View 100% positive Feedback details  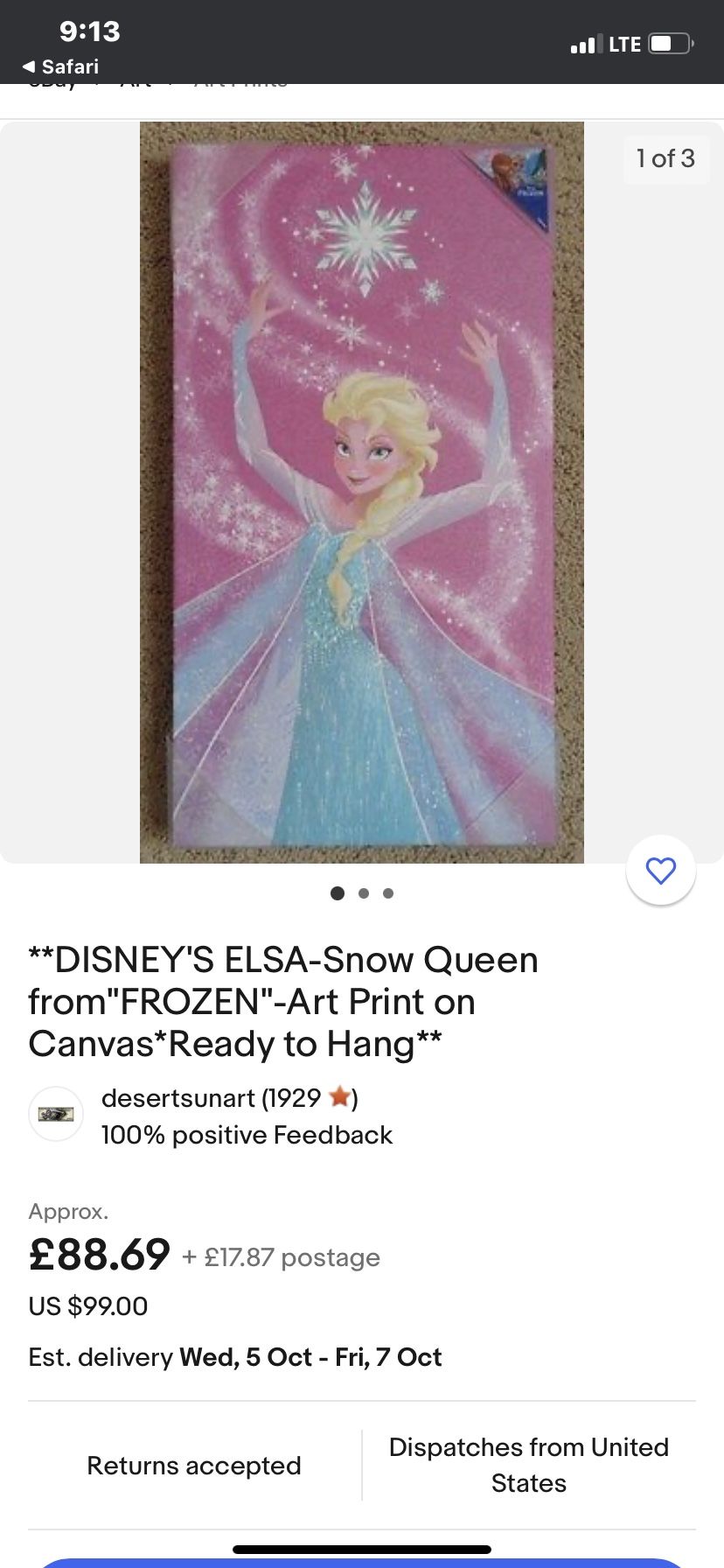247,1135
